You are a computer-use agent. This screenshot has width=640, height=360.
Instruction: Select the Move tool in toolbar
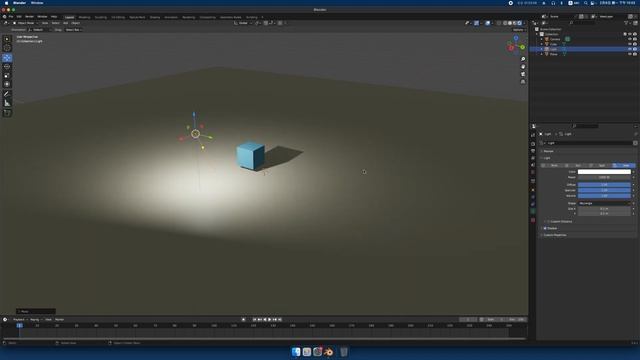point(7,58)
